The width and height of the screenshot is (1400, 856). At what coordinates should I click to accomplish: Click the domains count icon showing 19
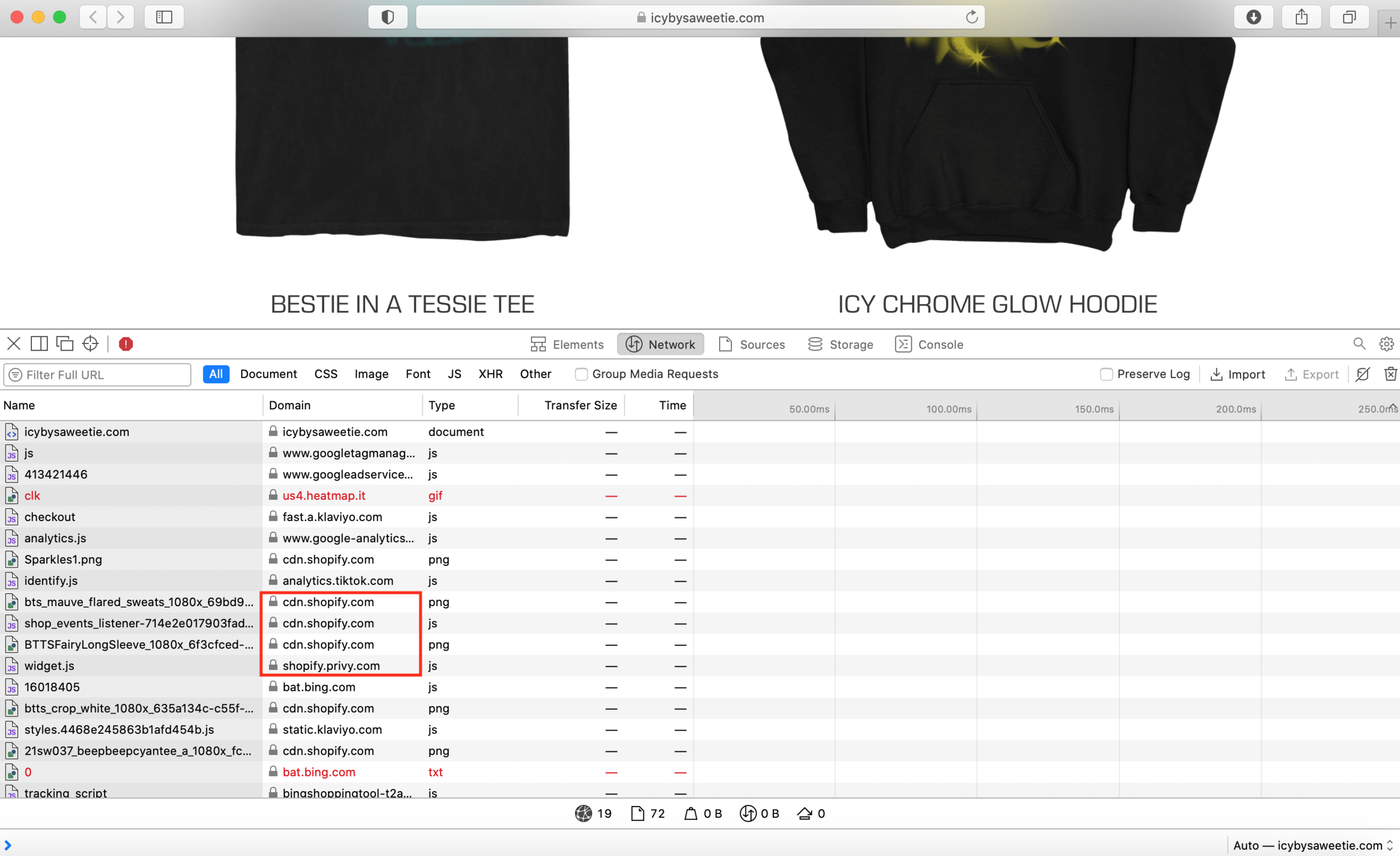pyautogui.click(x=584, y=813)
